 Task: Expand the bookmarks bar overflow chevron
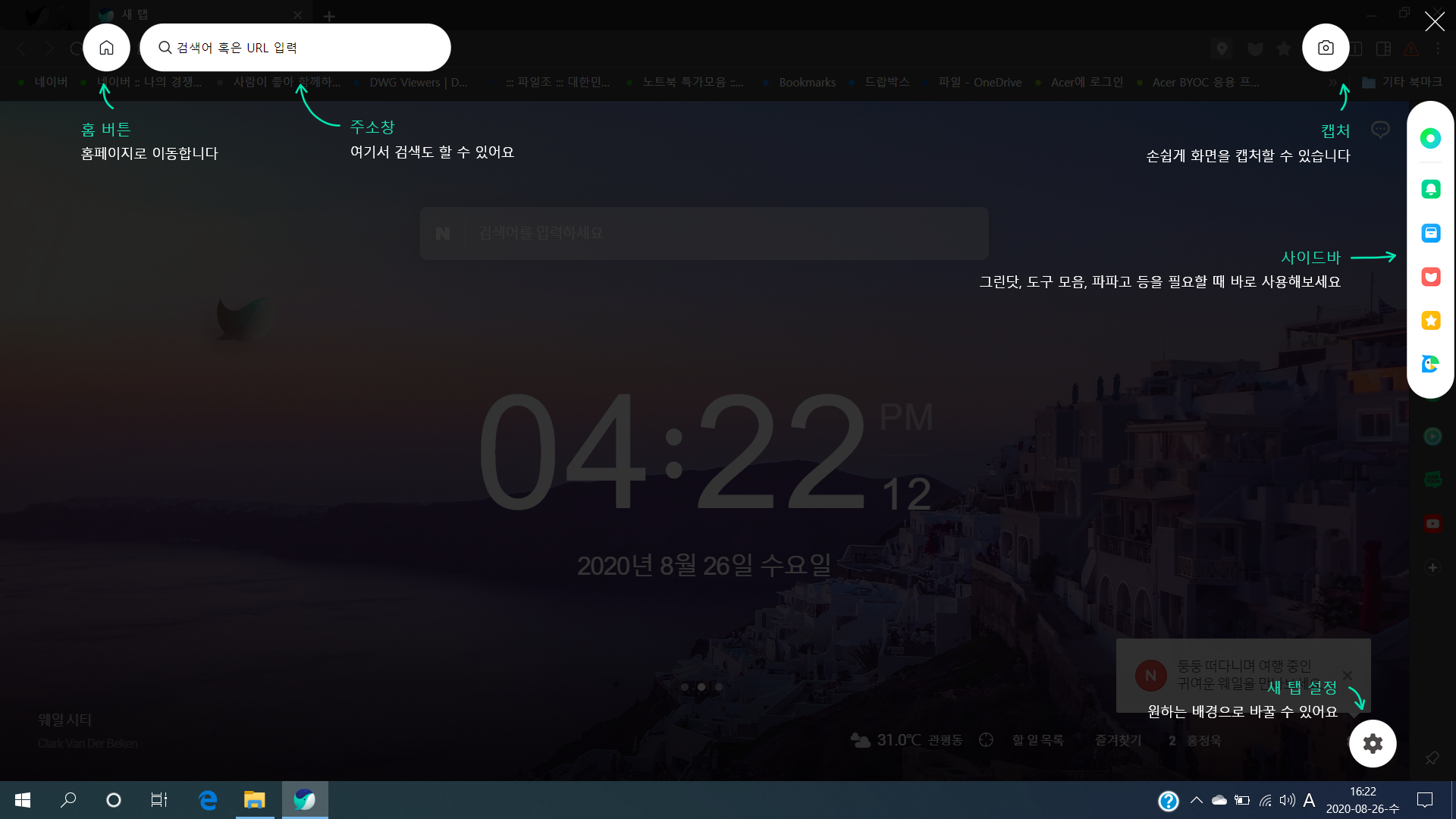(1332, 82)
